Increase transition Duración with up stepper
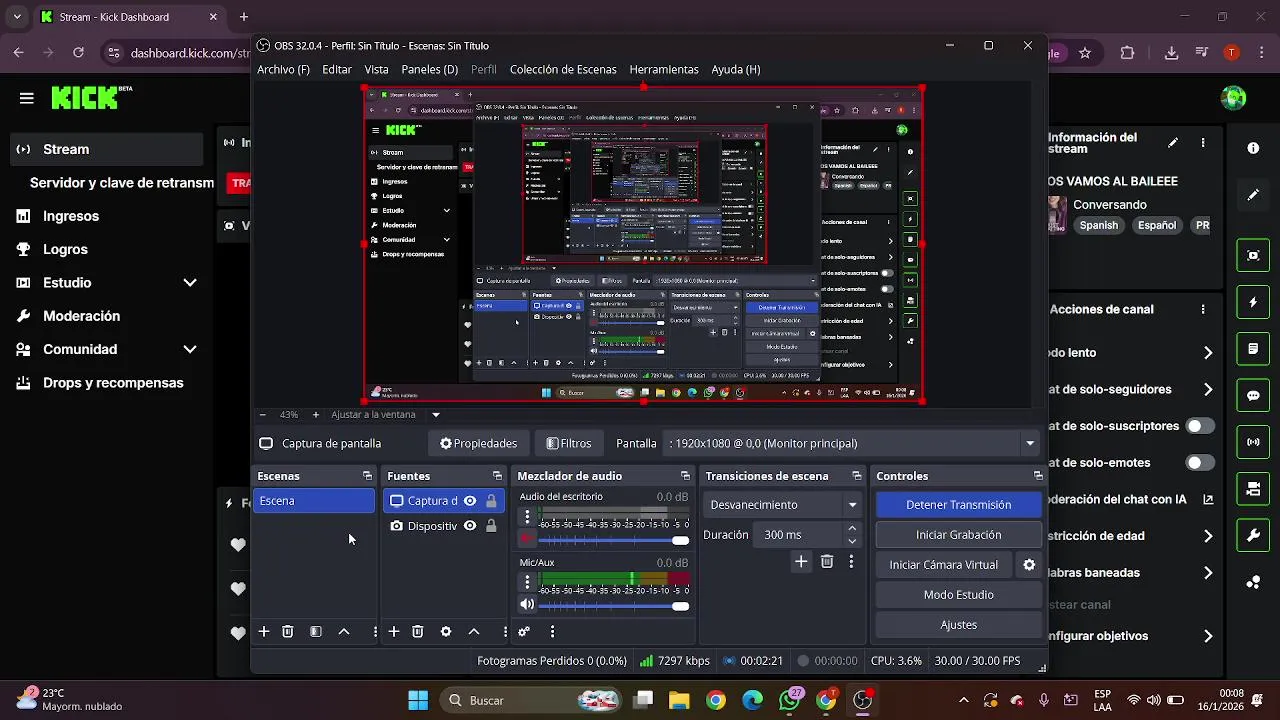The image size is (1280, 720). [852, 529]
